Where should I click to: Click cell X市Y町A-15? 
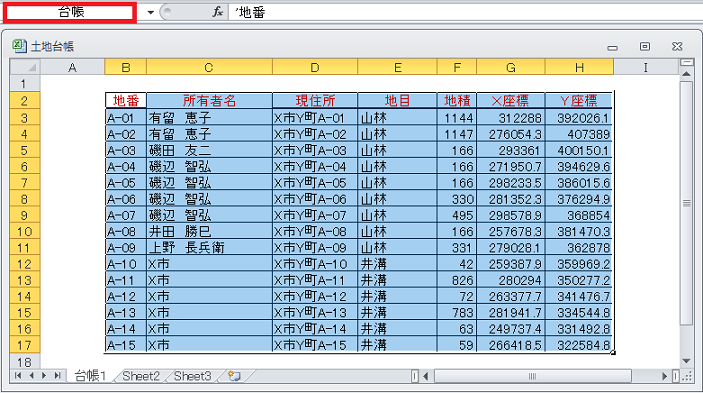(x=315, y=345)
